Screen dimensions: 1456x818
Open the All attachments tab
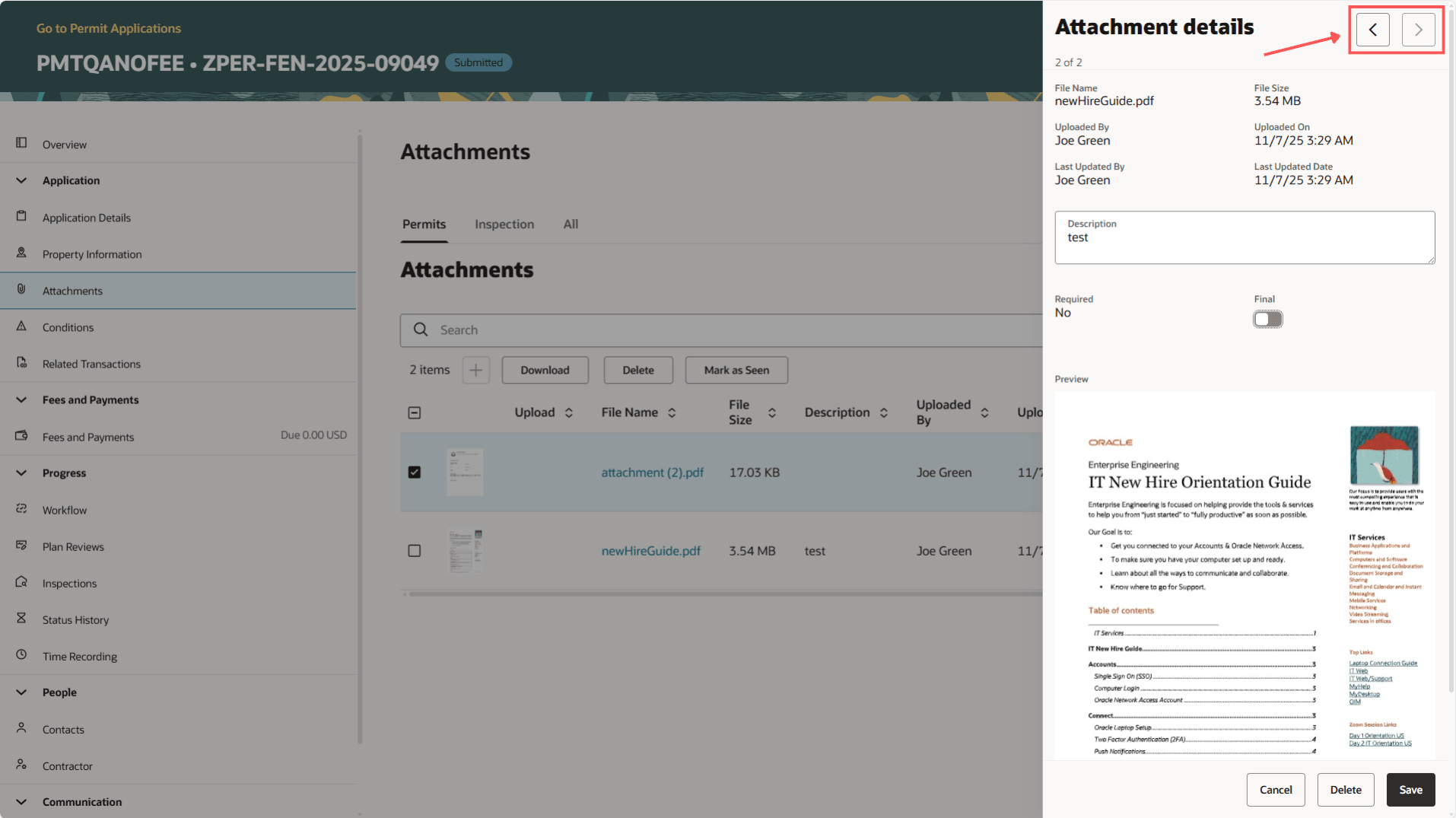[x=571, y=224]
